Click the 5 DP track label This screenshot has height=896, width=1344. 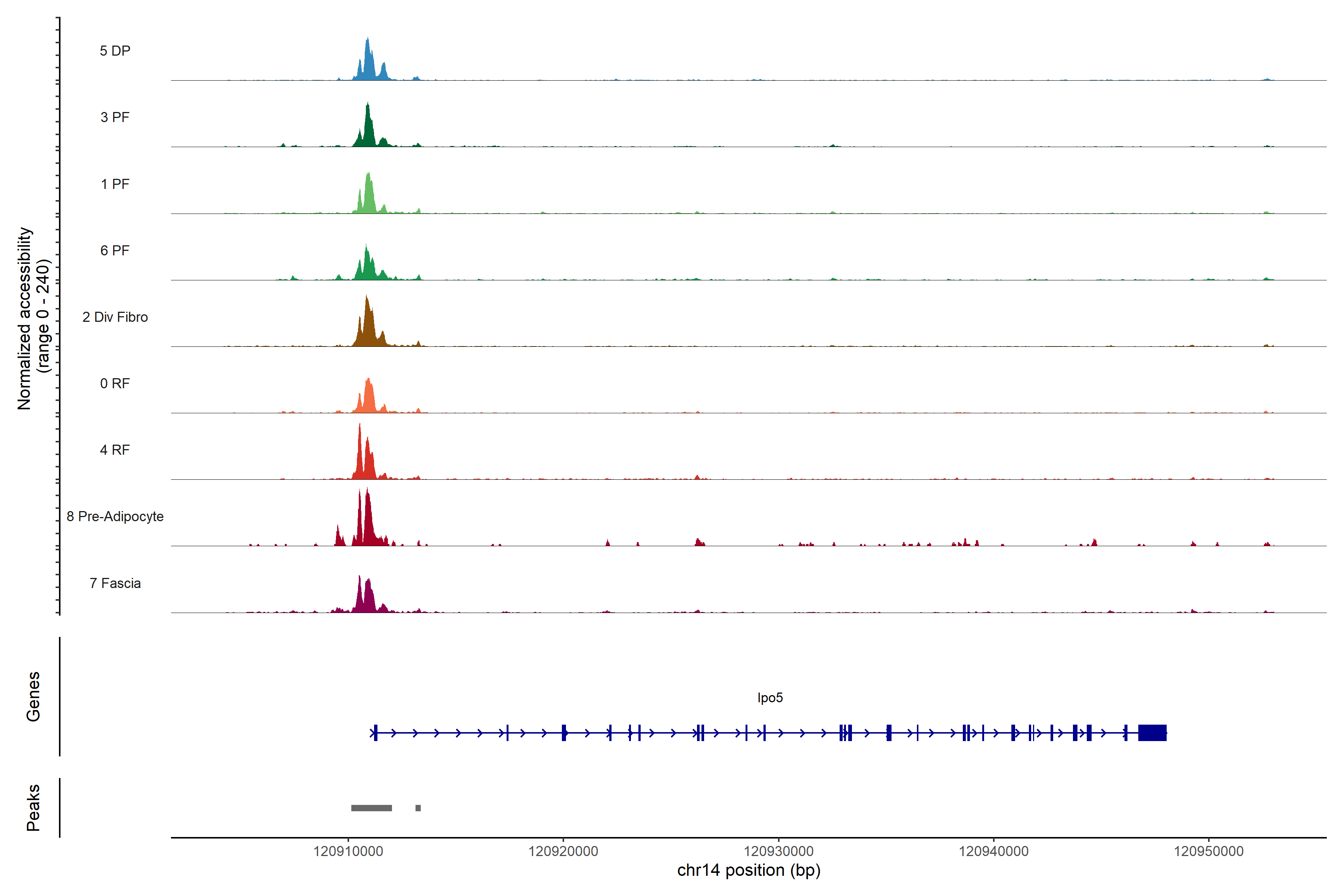[x=115, y=51]
